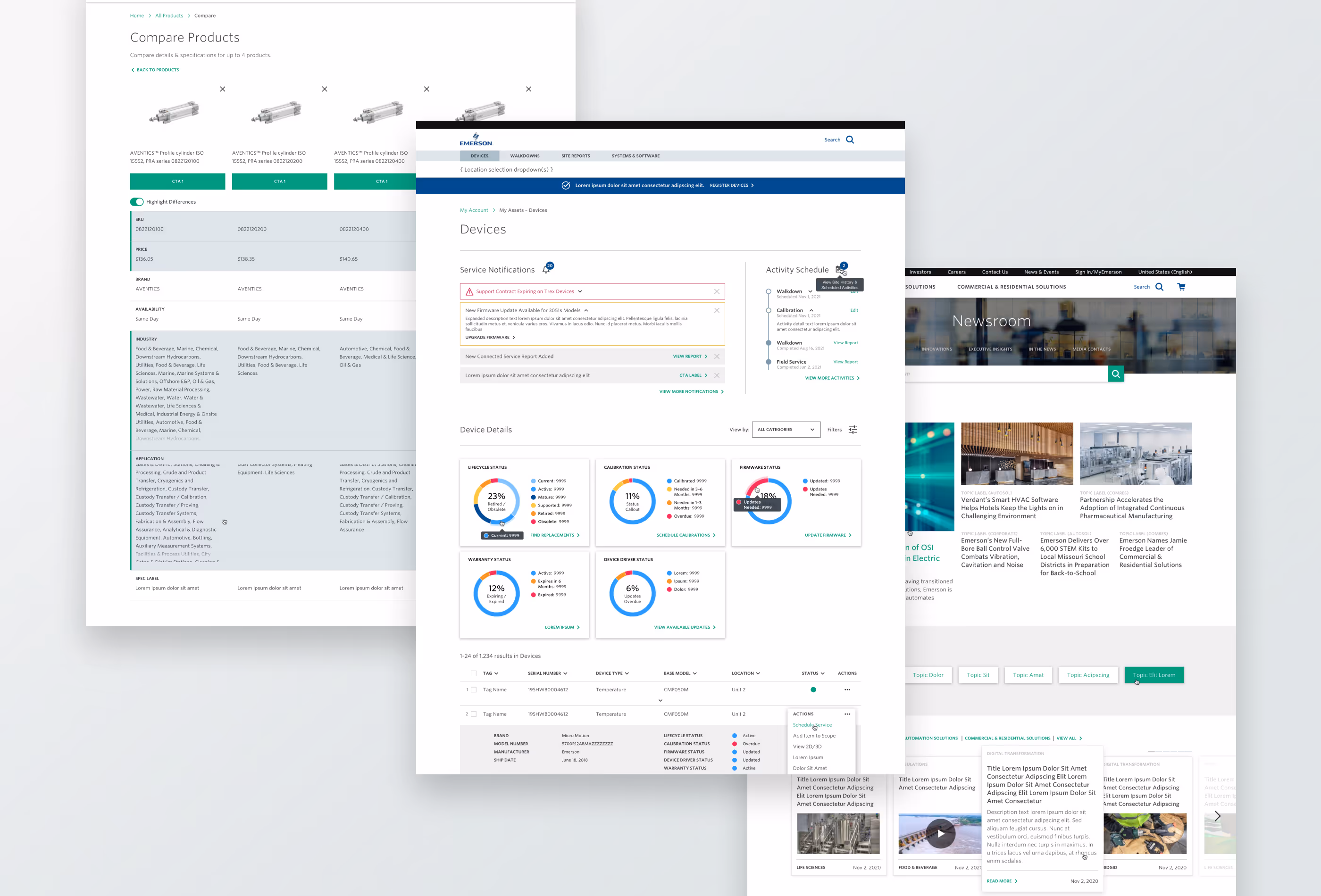Play the Food & Beverage video
The height and width of the screenshot is (896, 1321).
pos(940,833)
